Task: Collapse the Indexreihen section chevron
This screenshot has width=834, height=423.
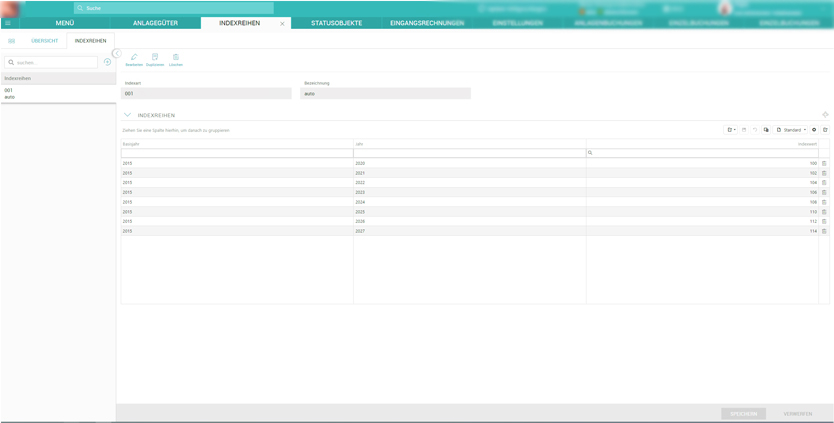Action: coord(127,115)
